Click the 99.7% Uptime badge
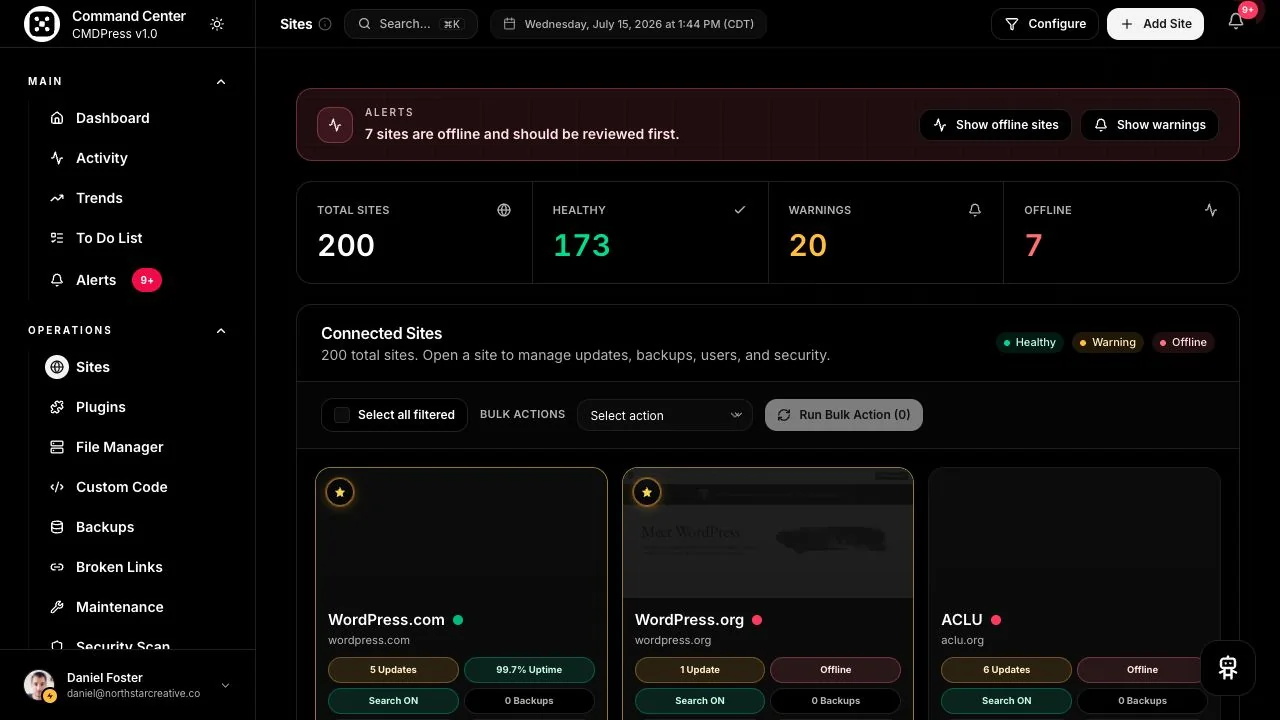The width and height of the screenshot is (1280, 720). point(529,670)
